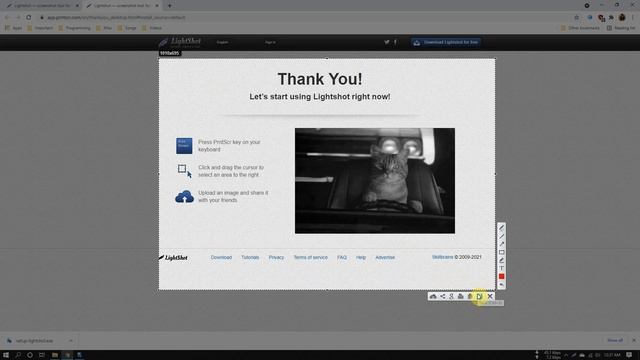Screen dimensions: 640x360
Task: Open the Reading list
Action: coord(620,28)
